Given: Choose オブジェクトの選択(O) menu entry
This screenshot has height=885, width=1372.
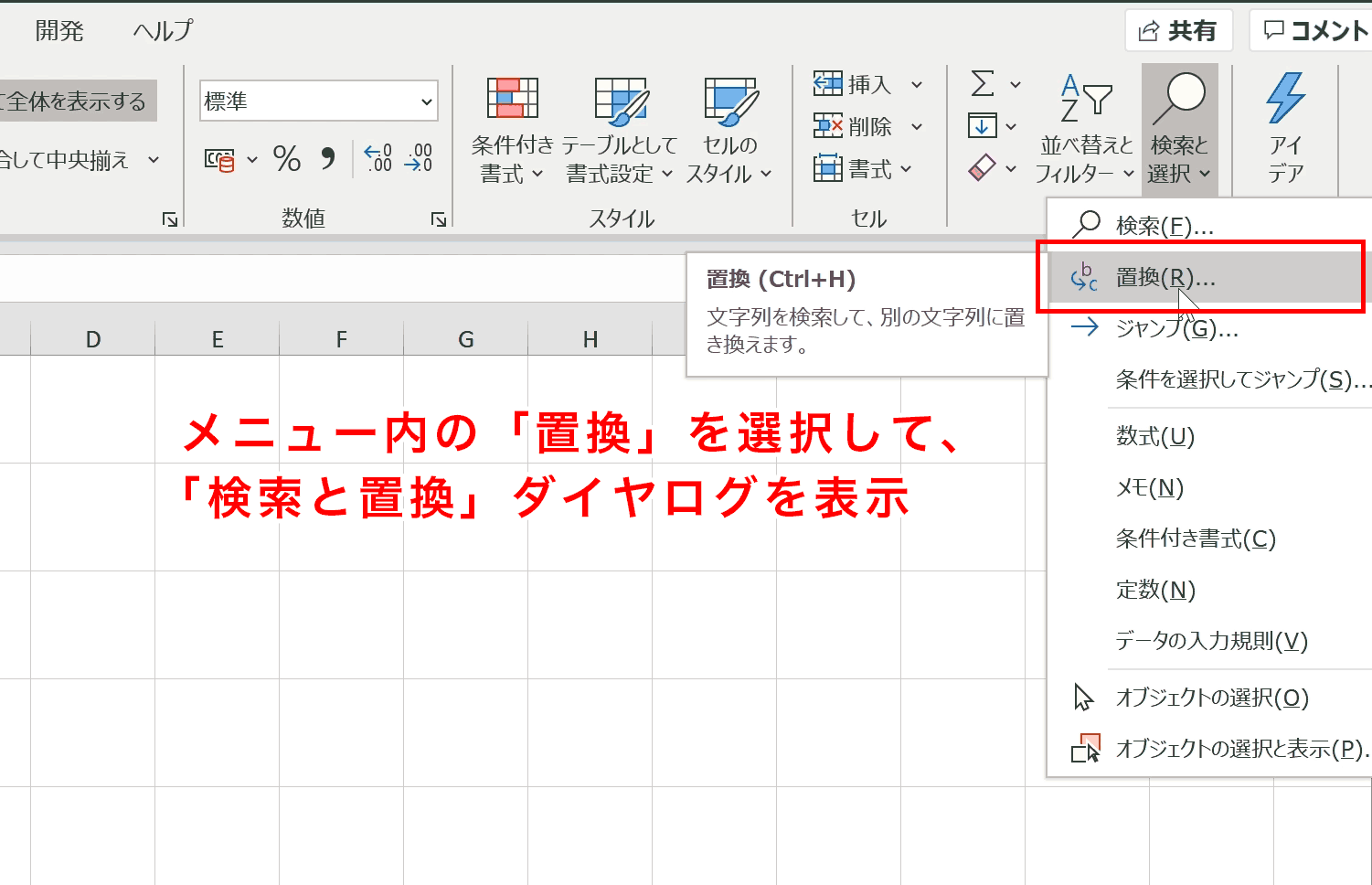Looking at the screenshot, I should 1209,698.
